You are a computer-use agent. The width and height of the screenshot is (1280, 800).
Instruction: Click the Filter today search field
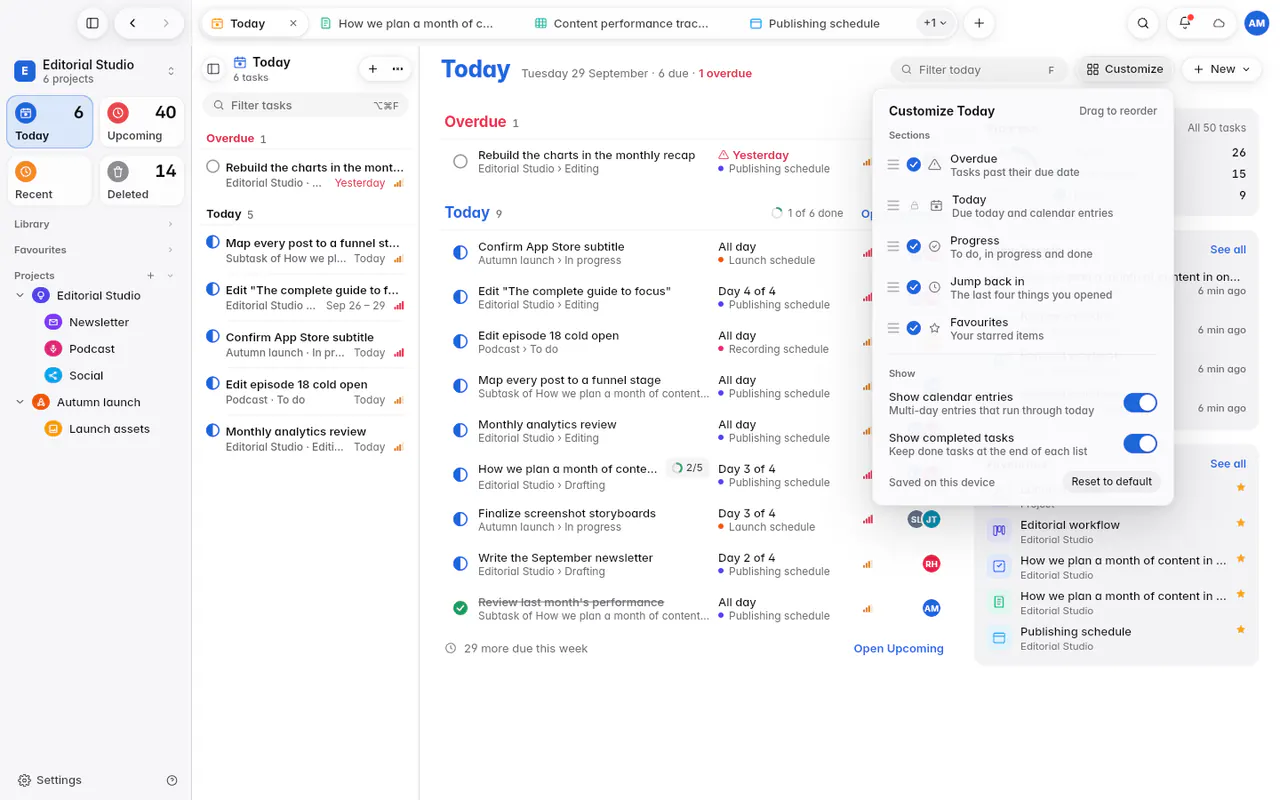pyautogui.click(x=980, y=70)
